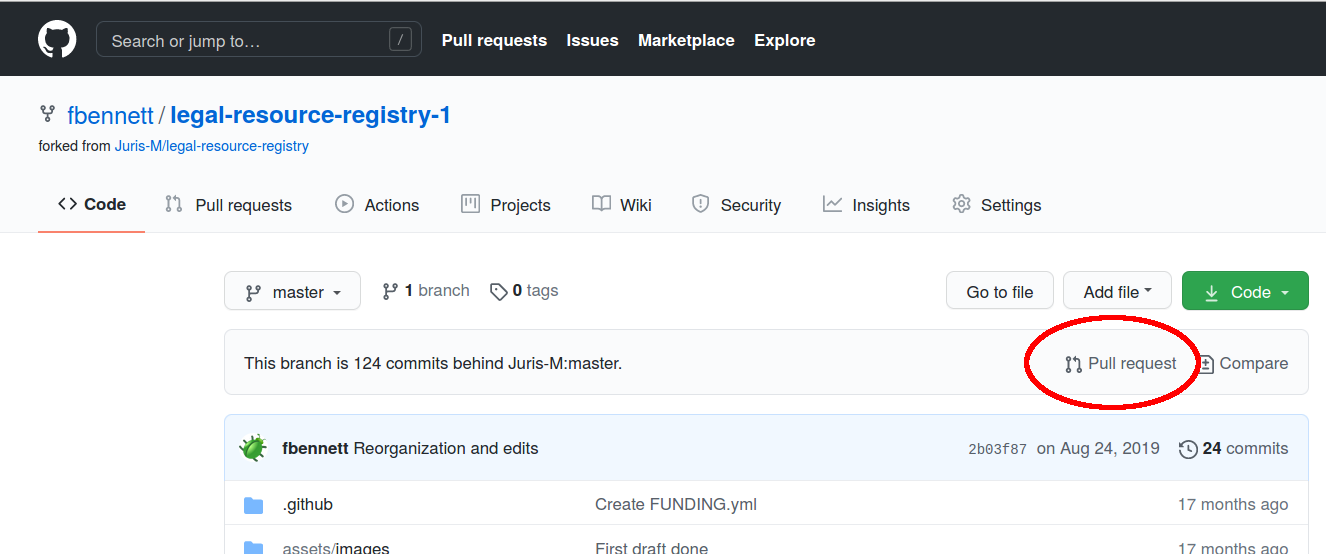Focus the 'Search or jump to' field
This screenshot has height=554, width=1326.
[259, 40]
